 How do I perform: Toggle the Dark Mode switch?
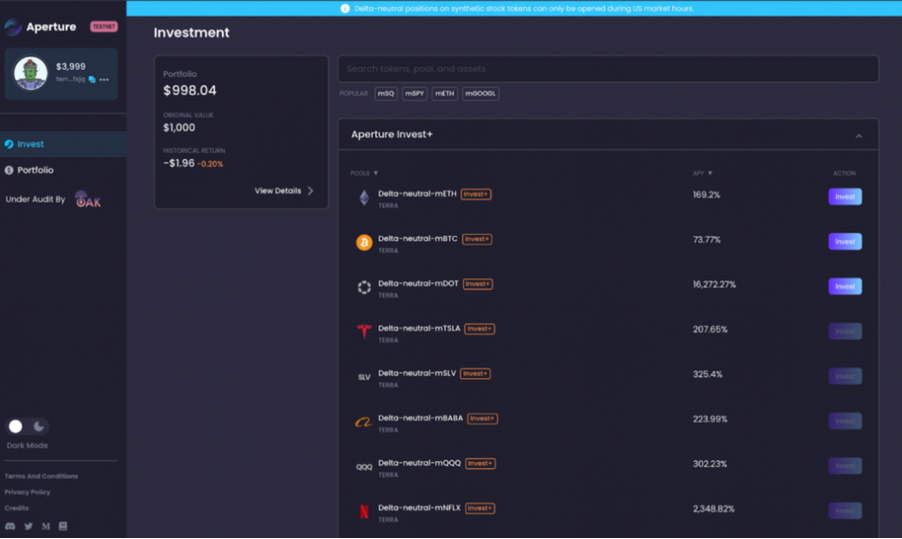click(x=26, y=426)
